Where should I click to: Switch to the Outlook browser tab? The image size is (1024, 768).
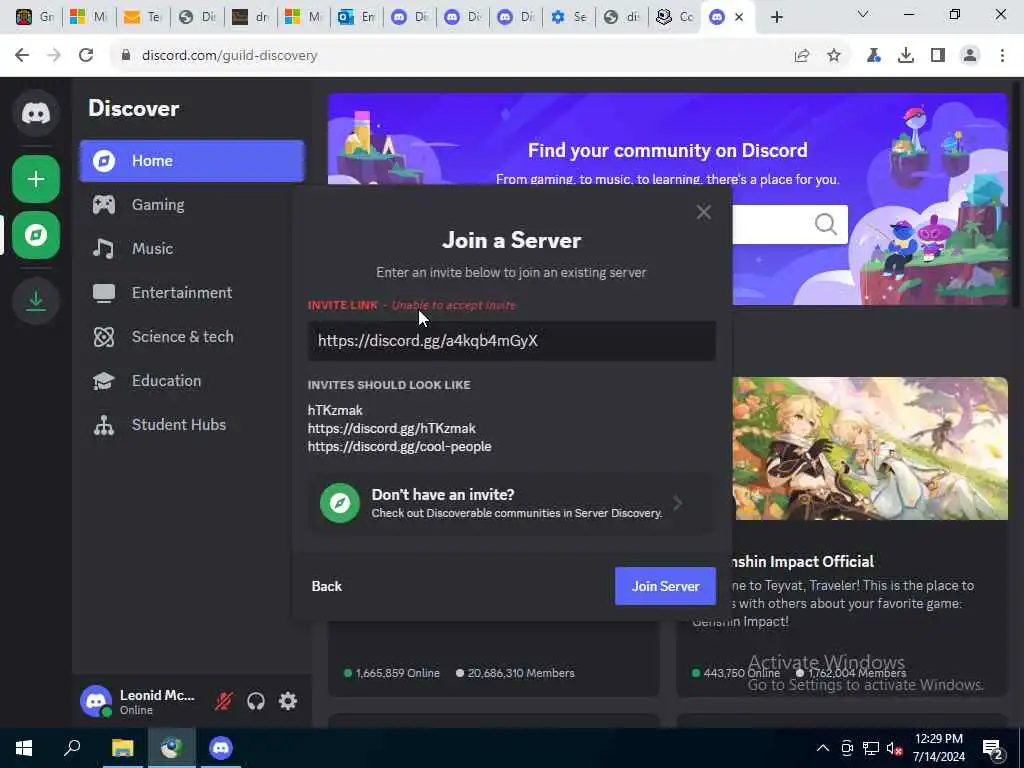[x=357, y=17]
